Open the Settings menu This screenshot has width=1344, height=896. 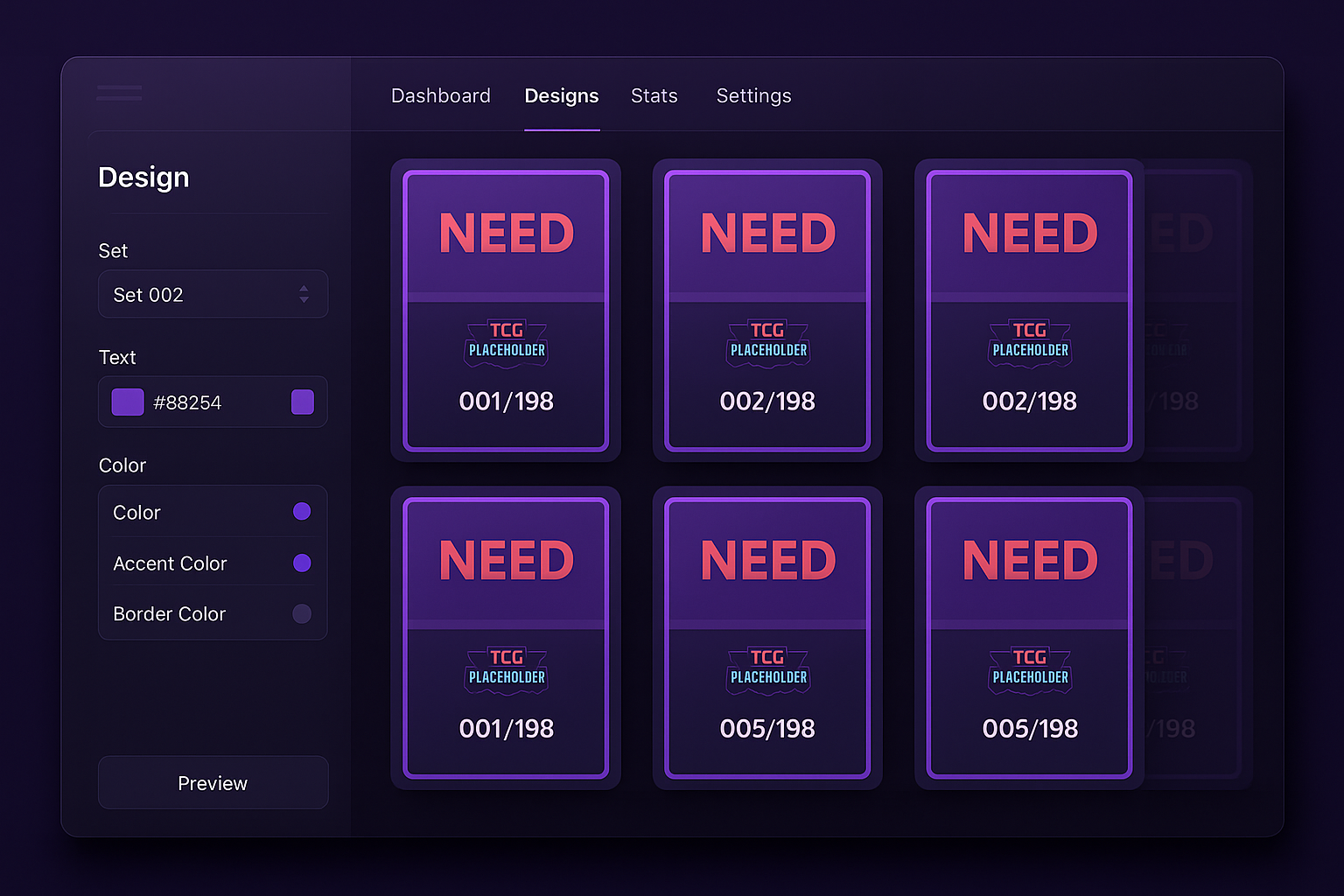click(753, 95)
